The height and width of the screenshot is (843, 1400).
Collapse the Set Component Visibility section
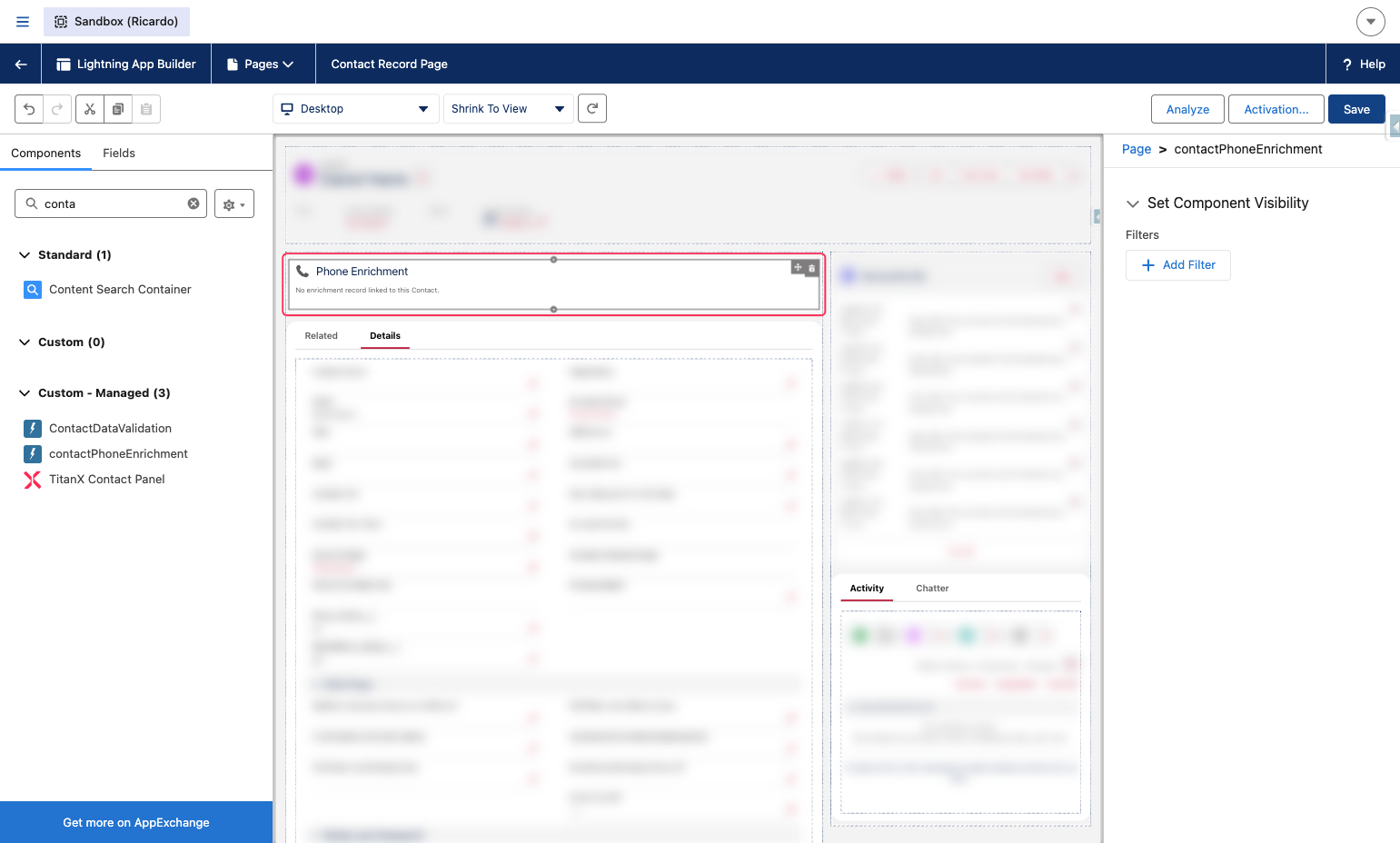pyautogui.click(x=1133, y=203)
